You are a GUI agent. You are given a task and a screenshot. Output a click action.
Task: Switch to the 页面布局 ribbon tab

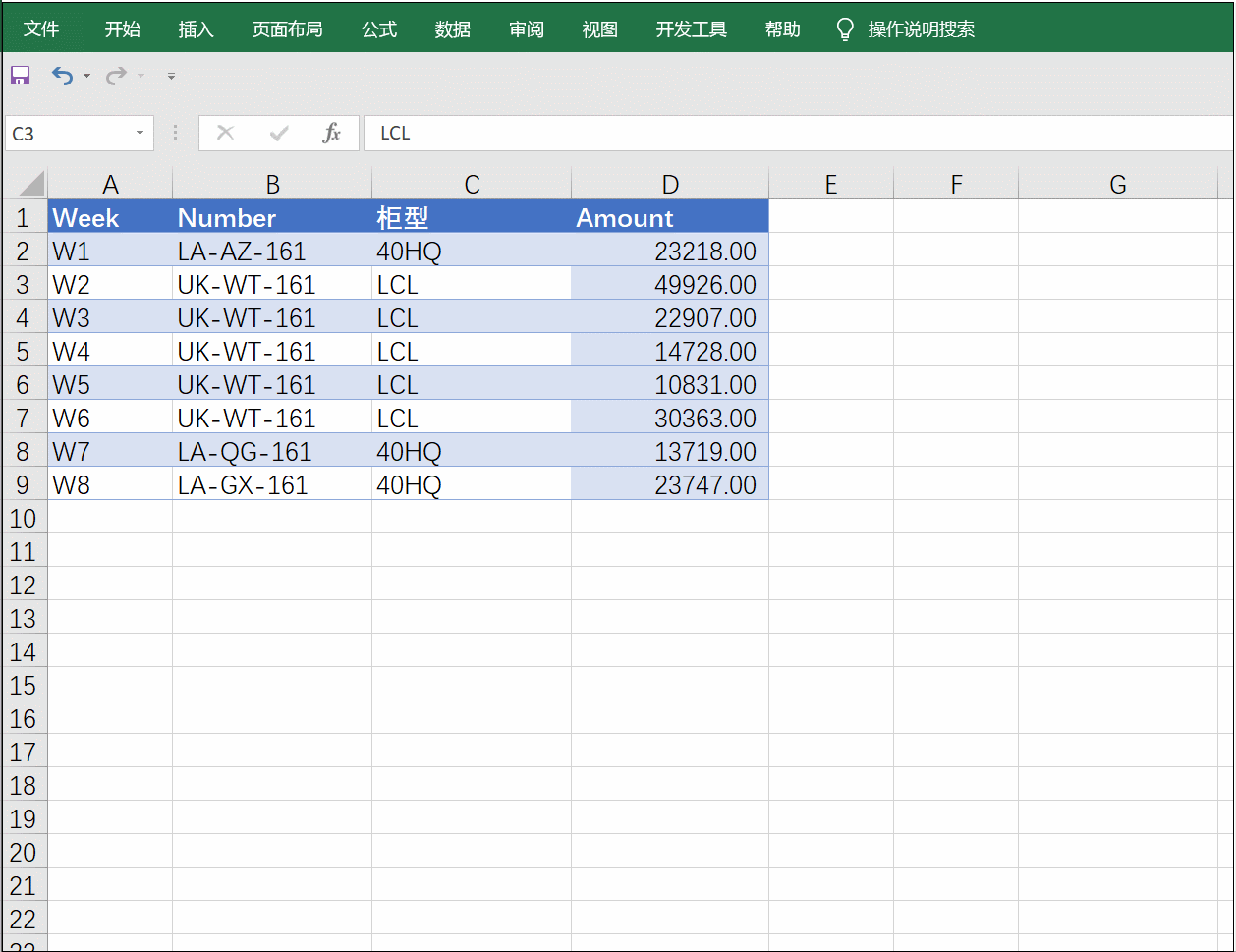[x=288, y=29]
